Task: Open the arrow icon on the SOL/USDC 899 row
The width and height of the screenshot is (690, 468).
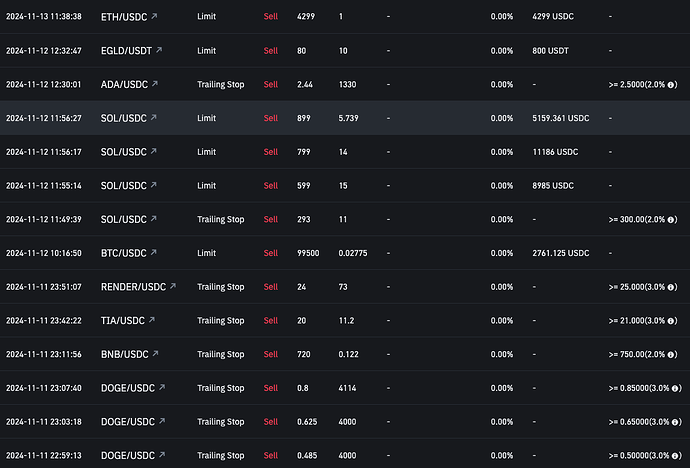Action: [153, 117]
